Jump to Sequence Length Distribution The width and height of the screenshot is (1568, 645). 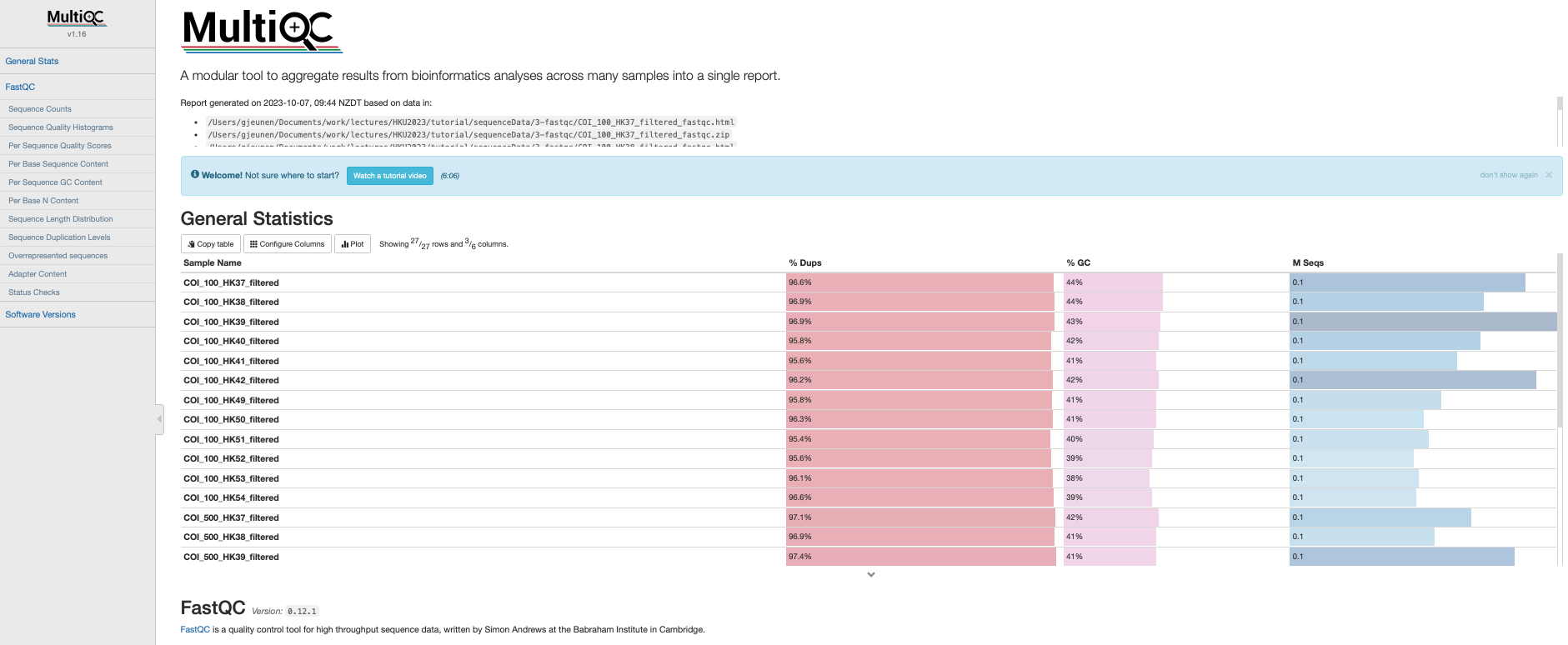(x=61, y=219)
